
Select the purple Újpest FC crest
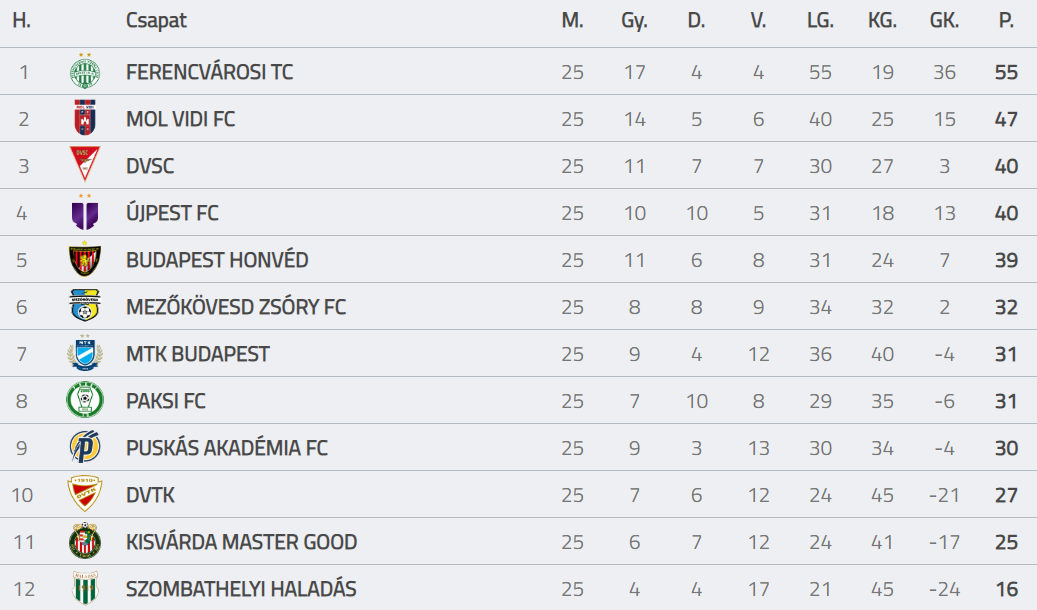point(85,212)
